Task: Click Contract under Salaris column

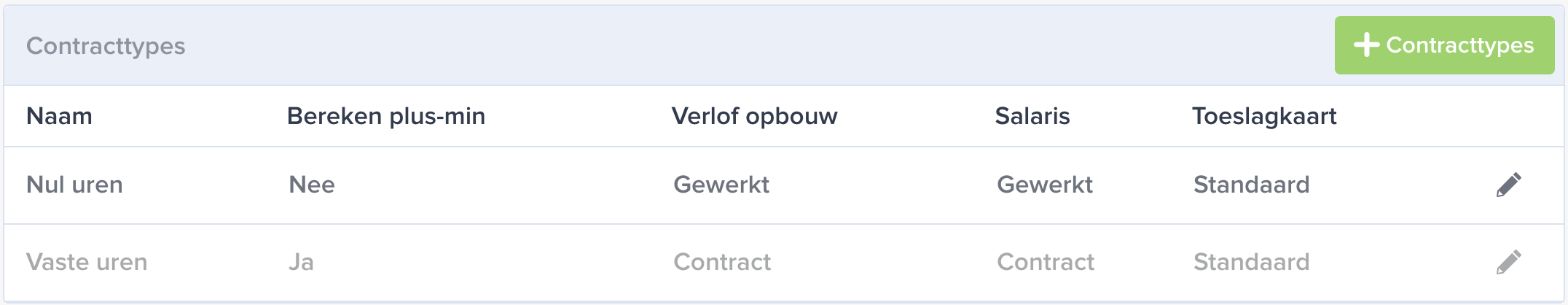Action: (1046, 262)
